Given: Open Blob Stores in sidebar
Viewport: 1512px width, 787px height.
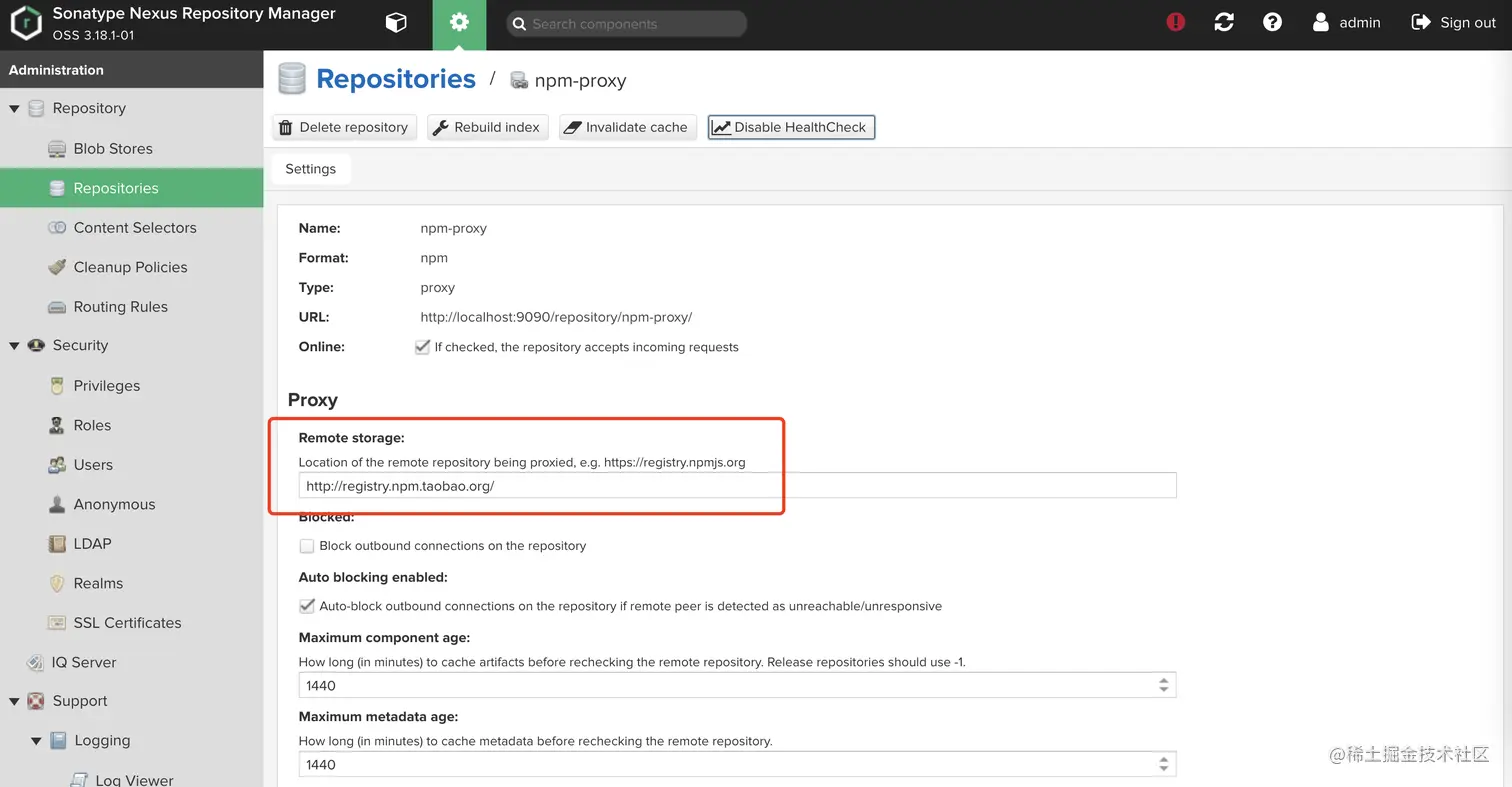Looking at the screenshot, I should tap(113, 148).
